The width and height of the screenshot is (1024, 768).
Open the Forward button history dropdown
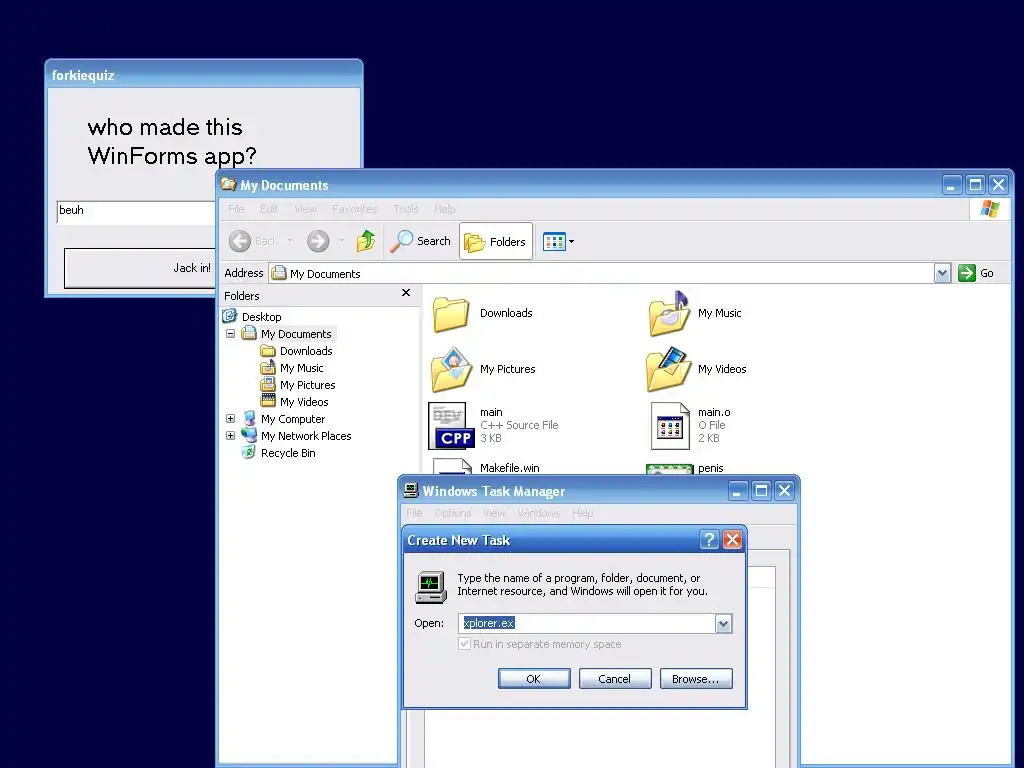point(341,241)
